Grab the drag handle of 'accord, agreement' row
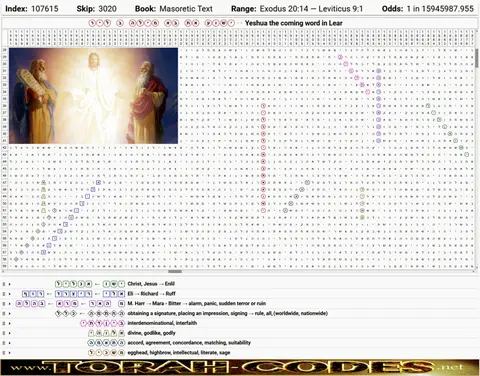This screenshot has height=376, width=480. click(4, 343)
